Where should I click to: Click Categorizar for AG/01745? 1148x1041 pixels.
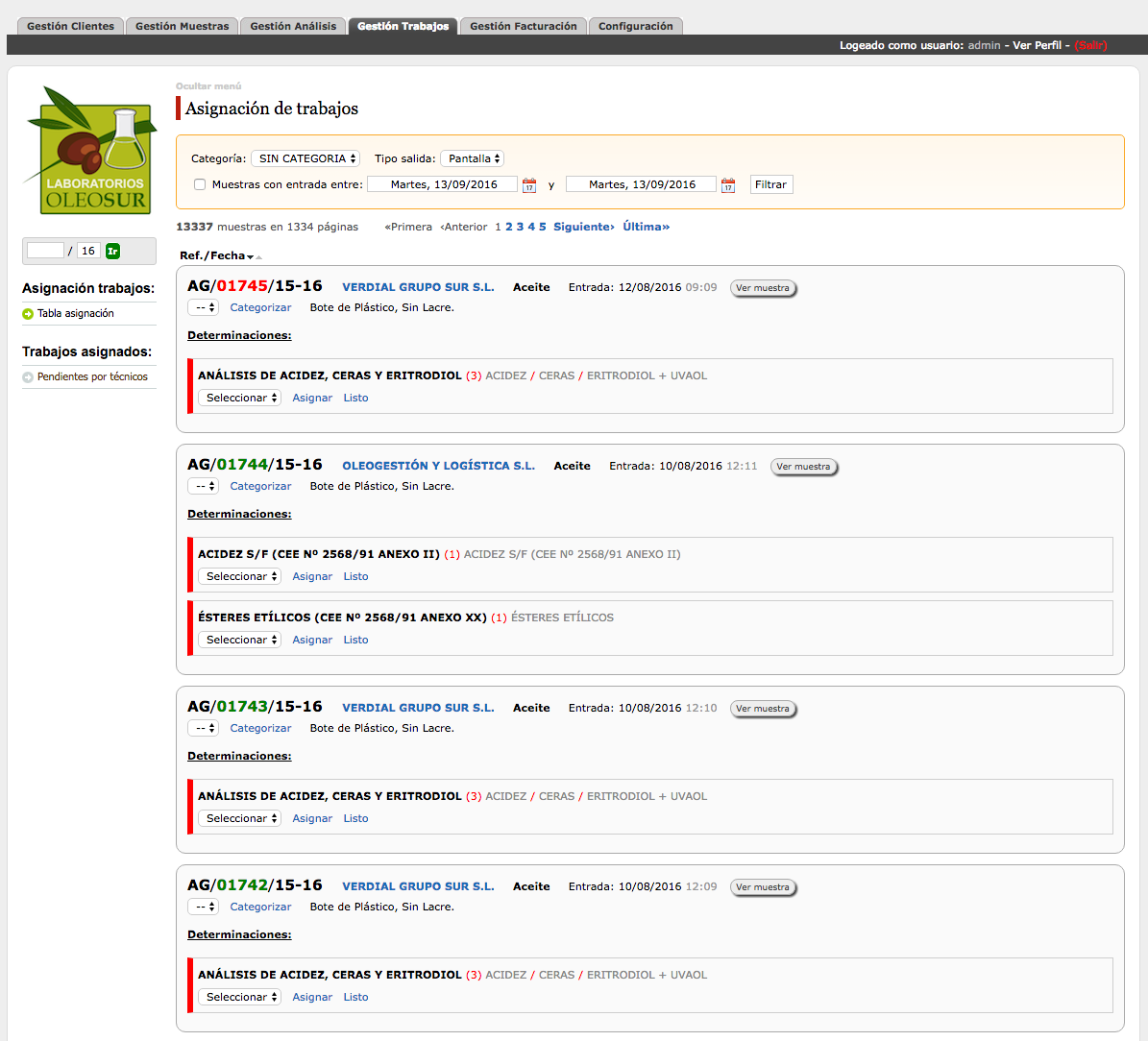[260, 308]
